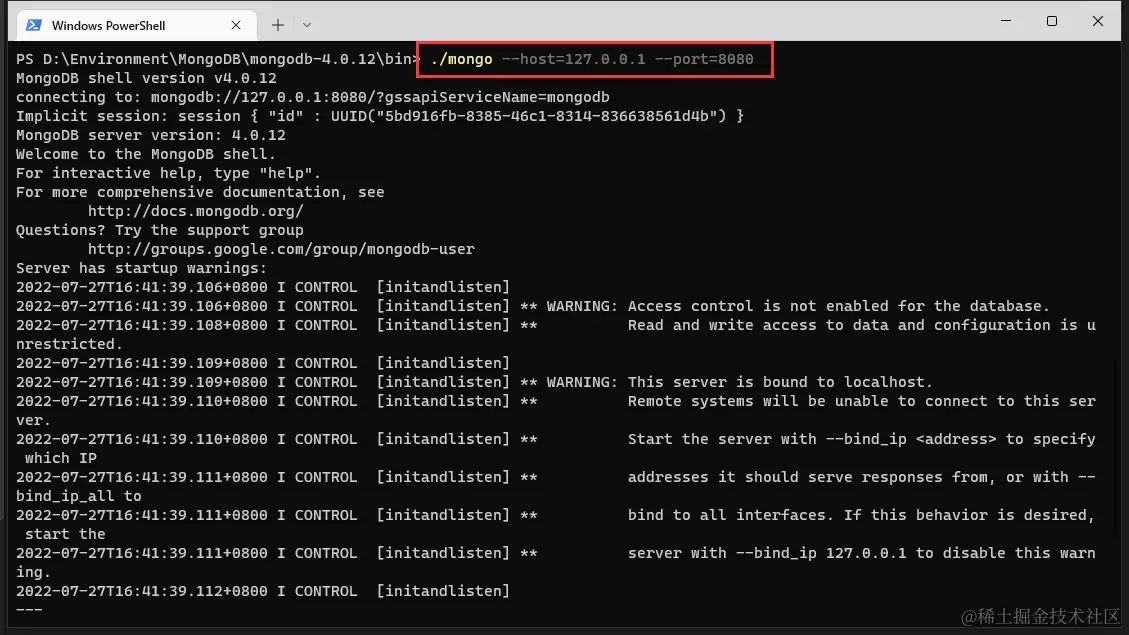
Task: Click 'server with --bind_ip 127.0.0.1' text
Action: [x=861, y=553]
